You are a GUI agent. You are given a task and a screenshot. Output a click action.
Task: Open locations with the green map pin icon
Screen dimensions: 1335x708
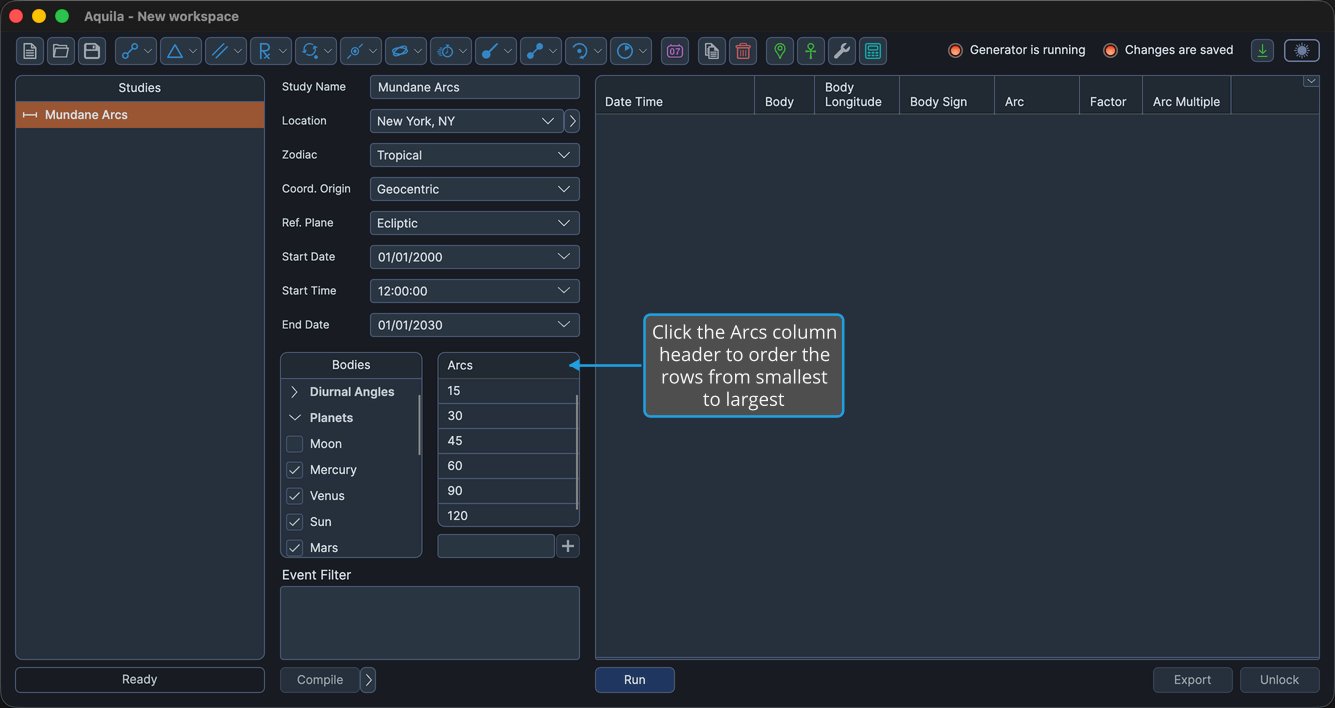pos(780,51)
